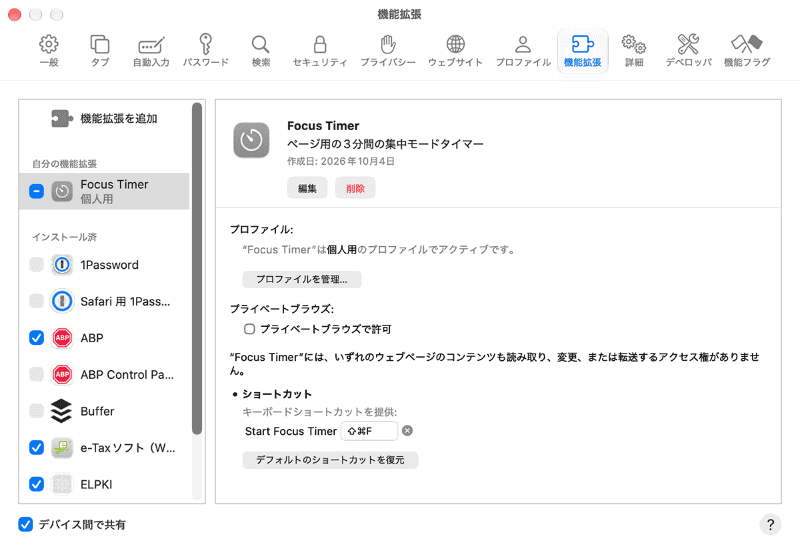Viewport: 800px width, 549px height.
Task: Click the ⇧⌘F shortcut field
Action: pos(369,431)
